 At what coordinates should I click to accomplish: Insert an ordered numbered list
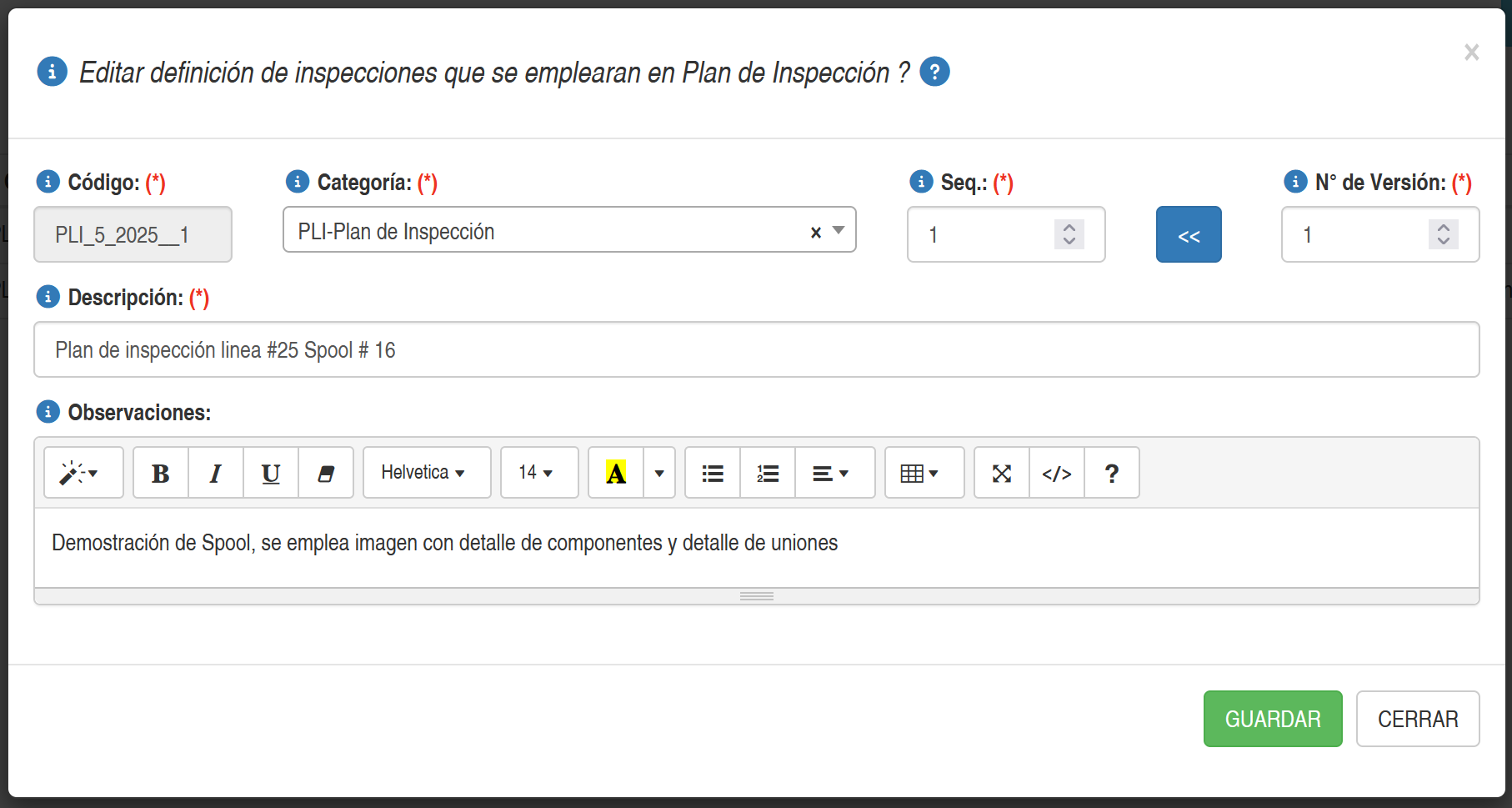(768, 473)
